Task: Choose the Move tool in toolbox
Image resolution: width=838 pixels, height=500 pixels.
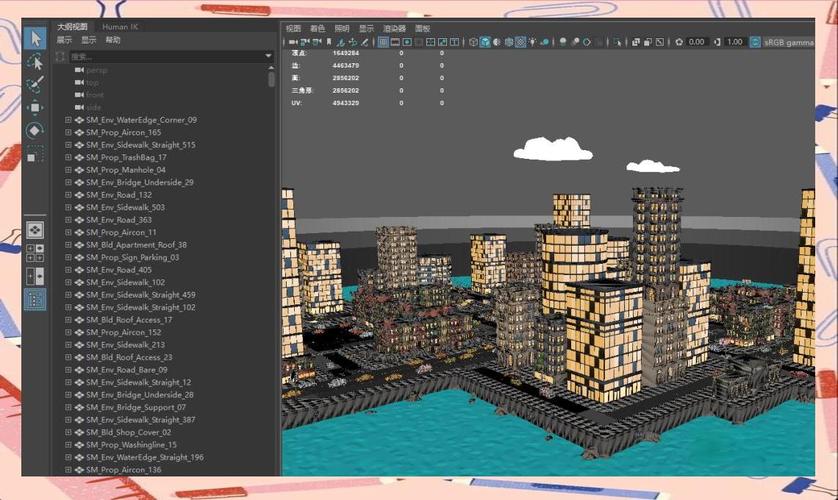Action: point(34,107)
